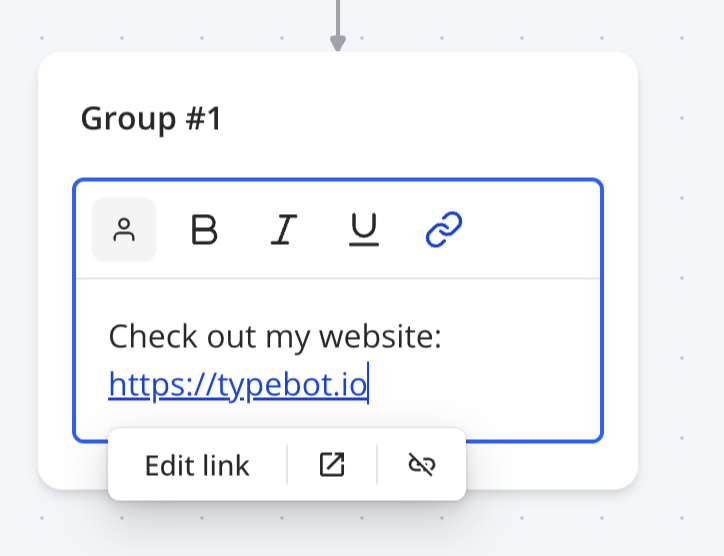Screen dimensions: 724x556
Task: Click the empty dotted canvas background
Action: [x=680, y=300]
